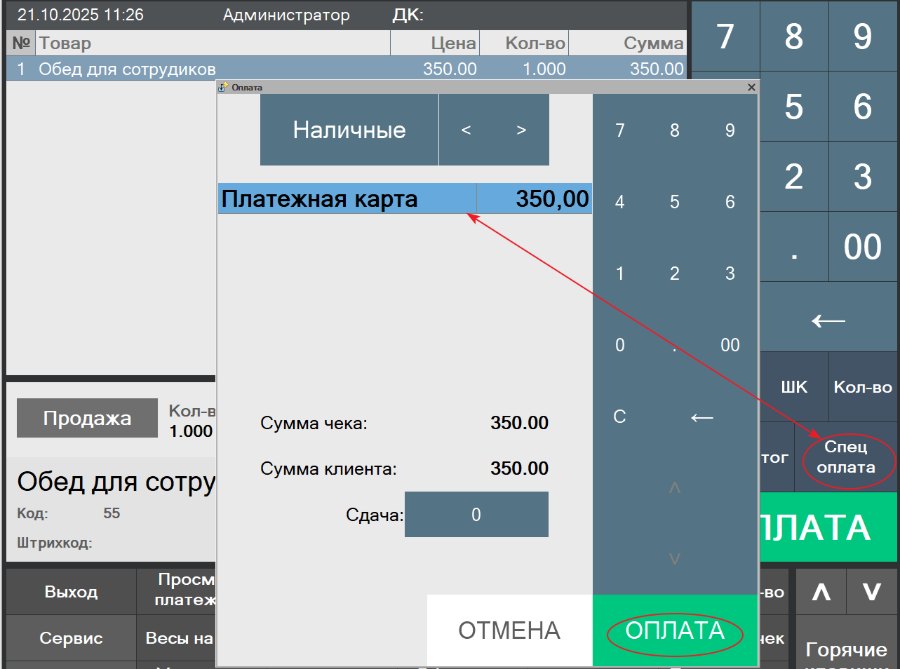Tap large 00 on main window keypad
This screenshot has height=669, width=900.
click(863, 247)
